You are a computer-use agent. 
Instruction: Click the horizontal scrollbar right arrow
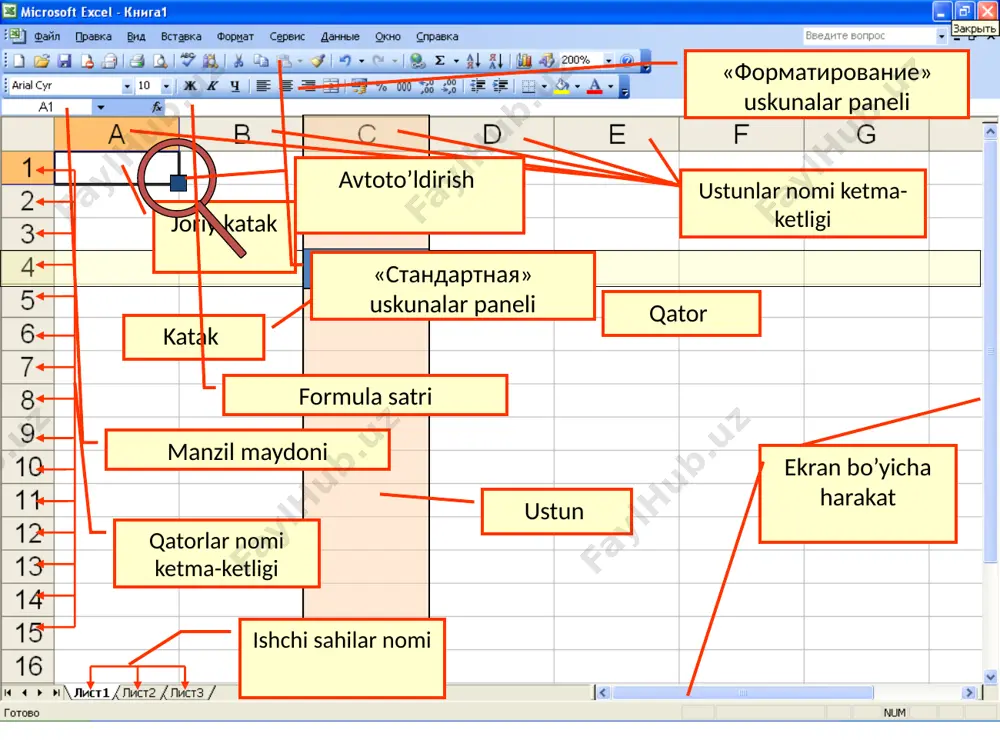pos(969,693)
